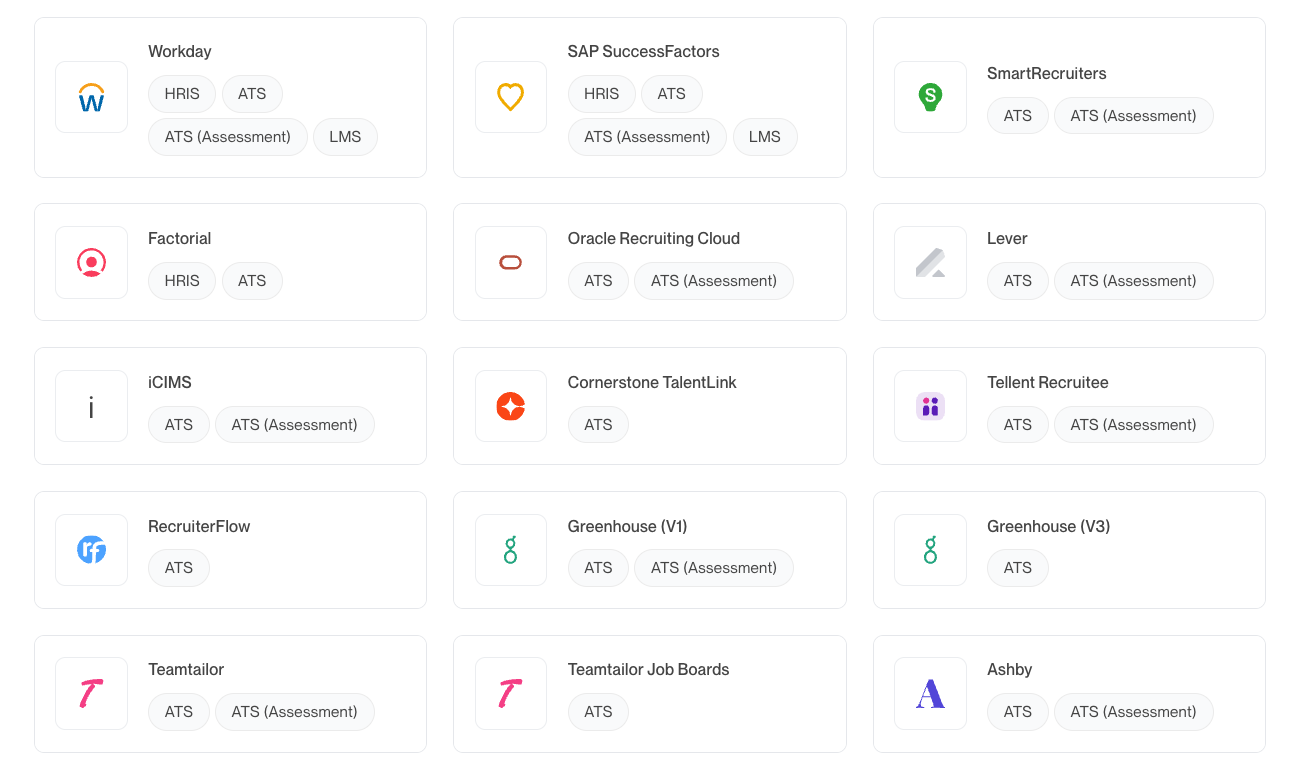Select the Ashby letter A logo
This screenshot has width=1304, height=776.
(x=930, y=693)
